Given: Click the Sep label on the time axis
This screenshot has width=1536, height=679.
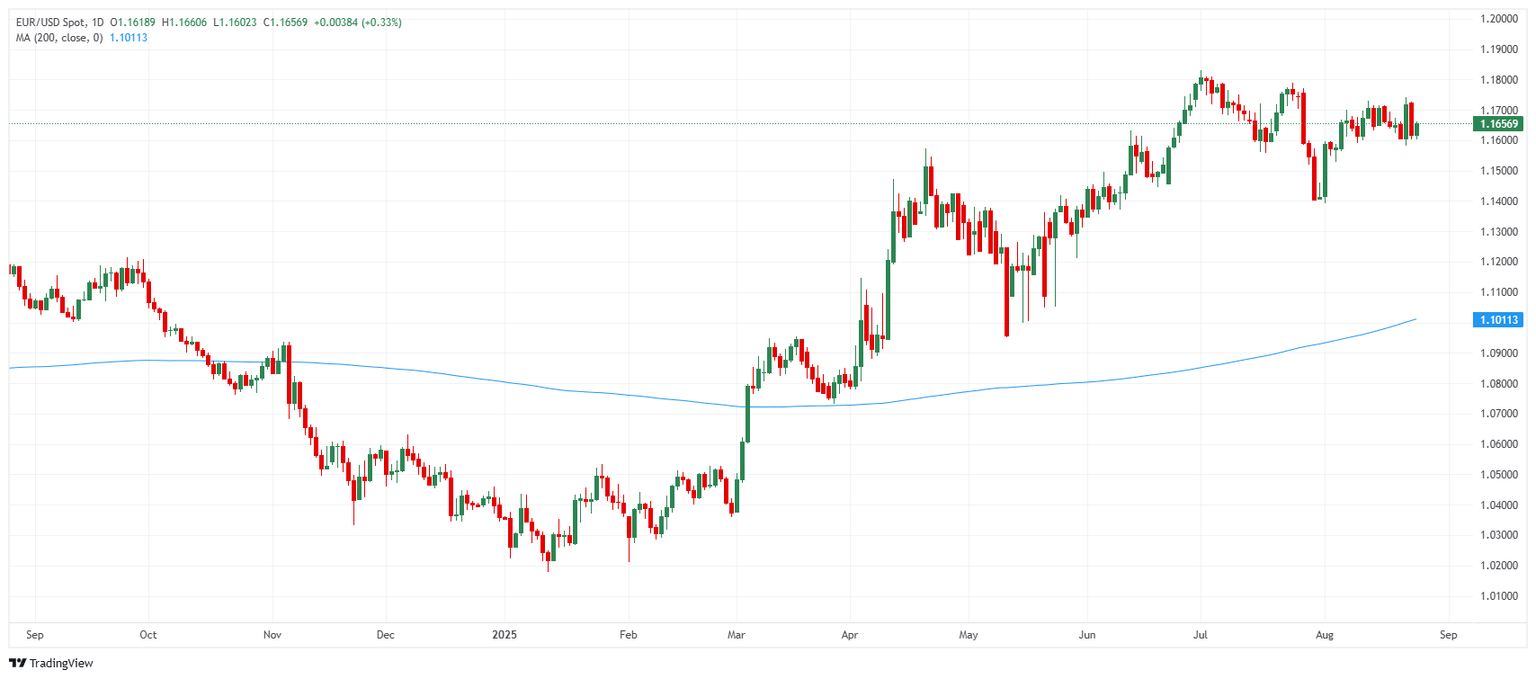Looking at the screenshot, I should pos(36,634).
